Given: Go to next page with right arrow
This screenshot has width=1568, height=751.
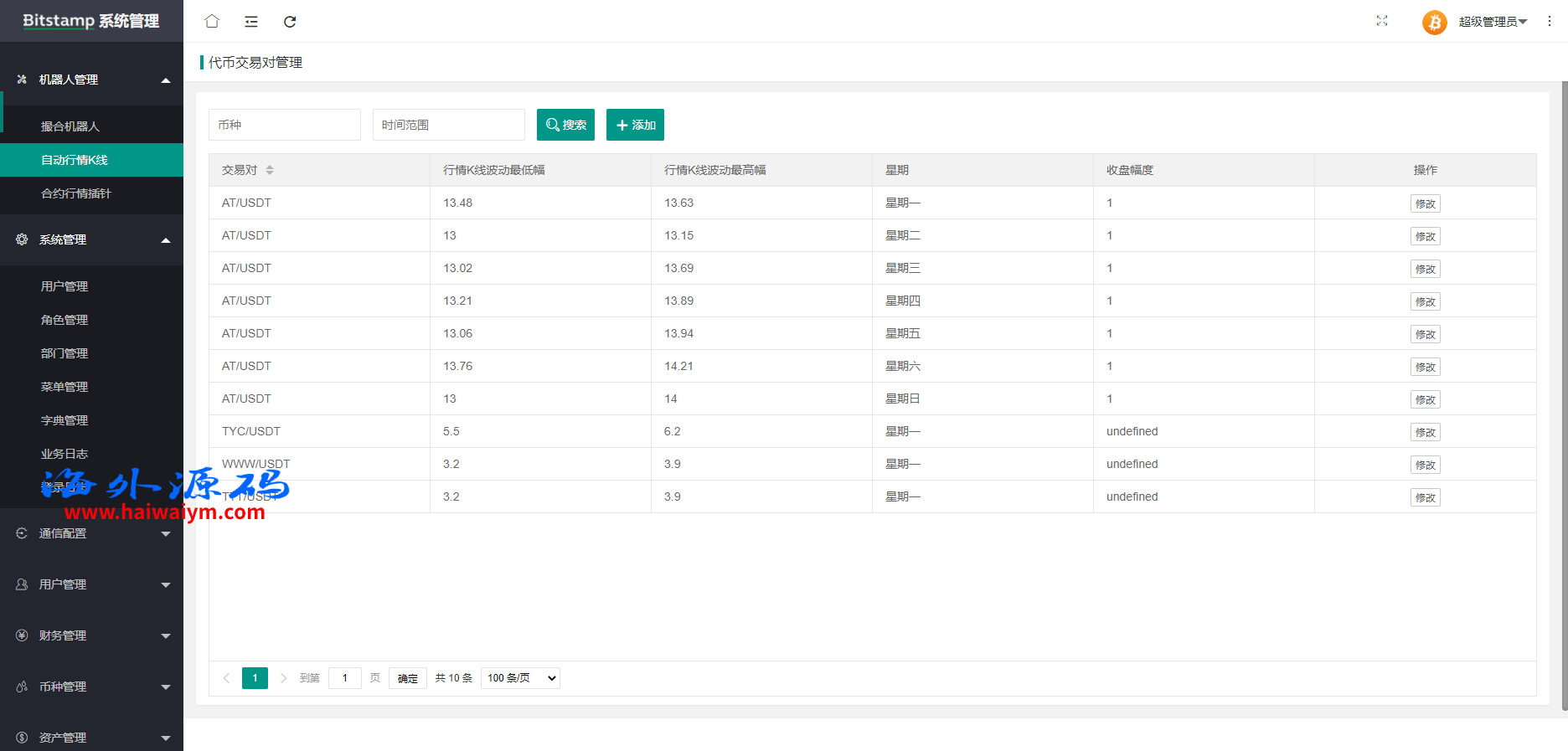Looking at the screenshot, I should 283,678.
